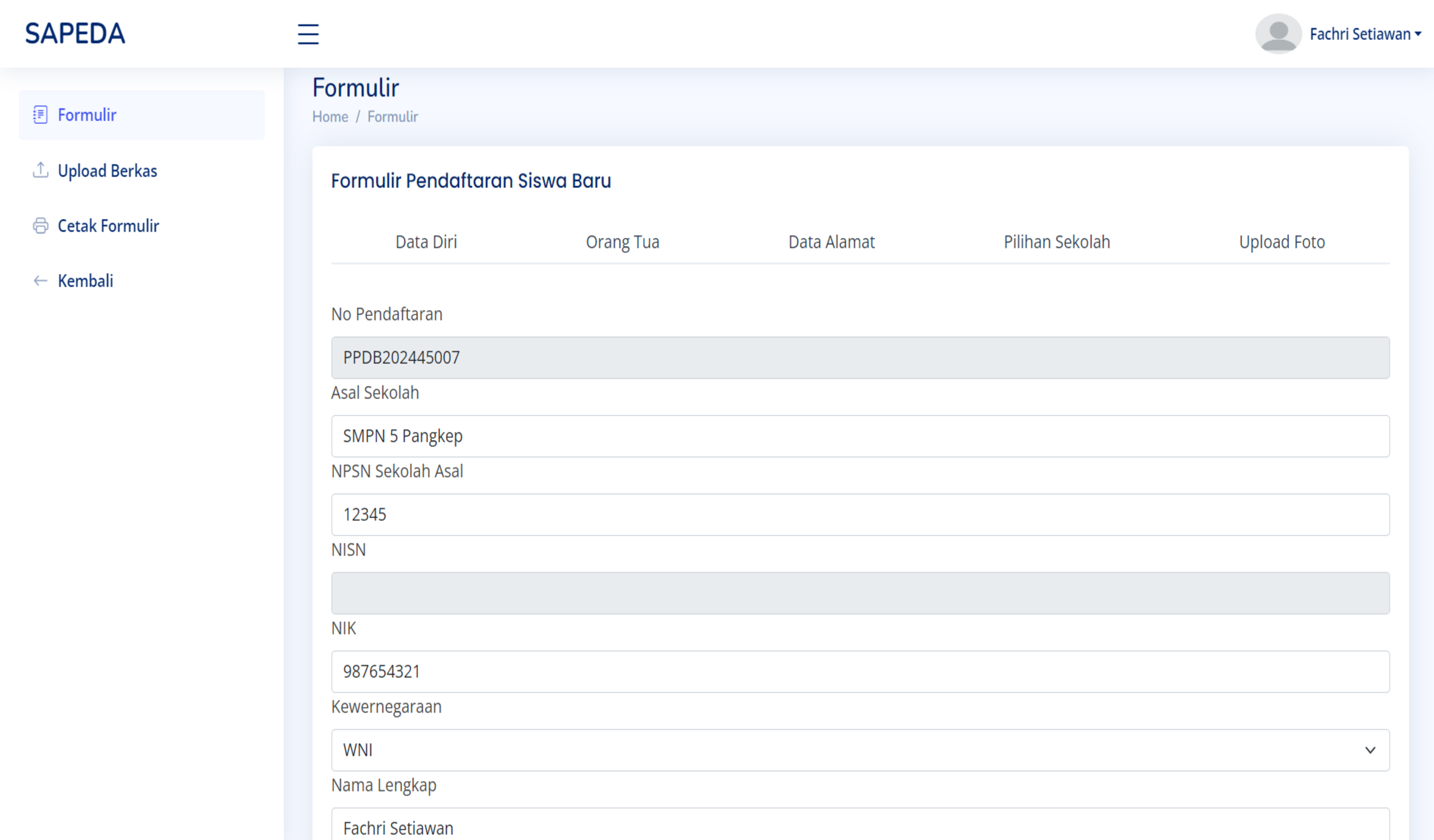
Task: Click the Home breadcrumb link
Action: [x=330, y=116]
